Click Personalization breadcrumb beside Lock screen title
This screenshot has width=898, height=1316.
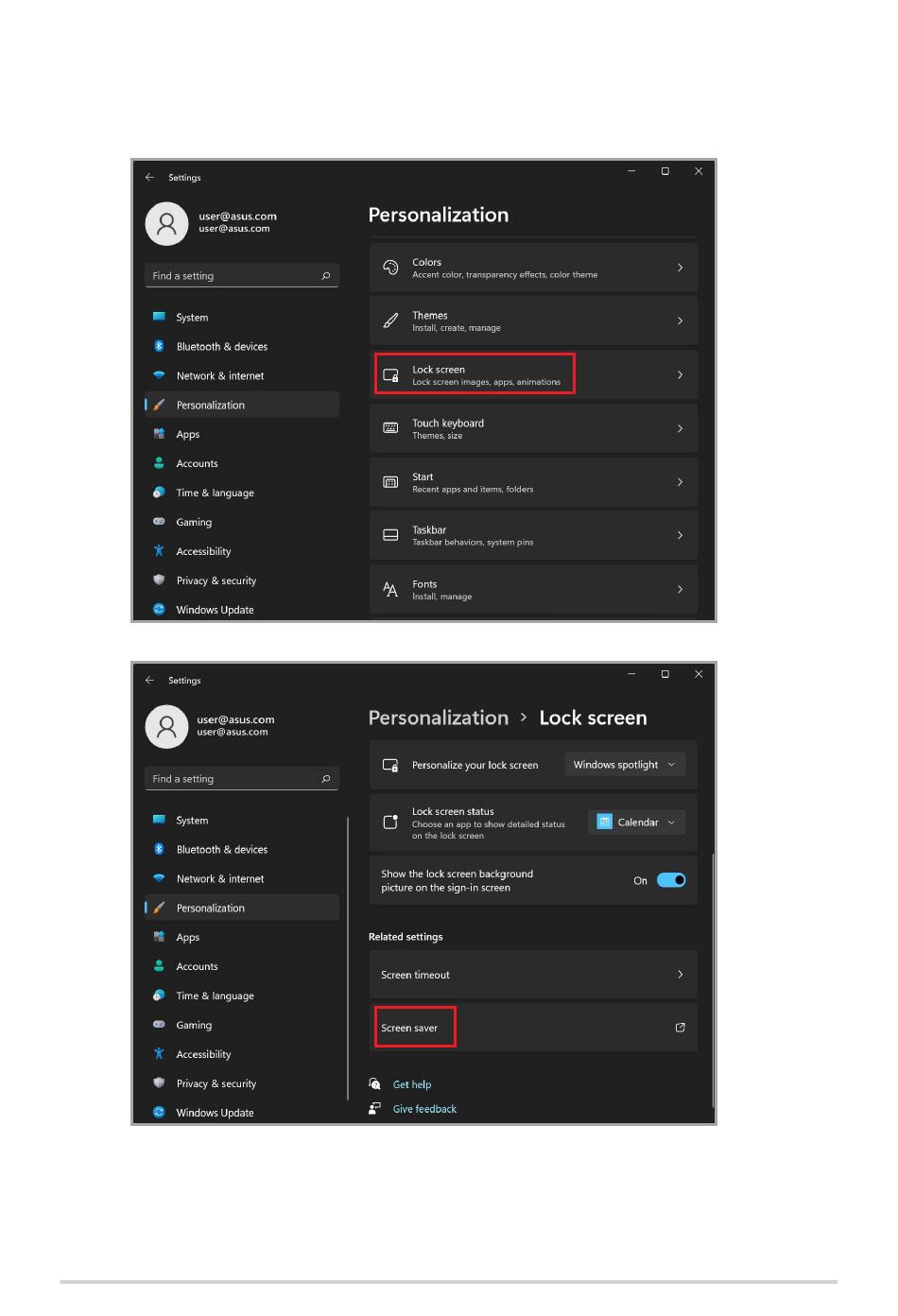click(x=439, y=718)
